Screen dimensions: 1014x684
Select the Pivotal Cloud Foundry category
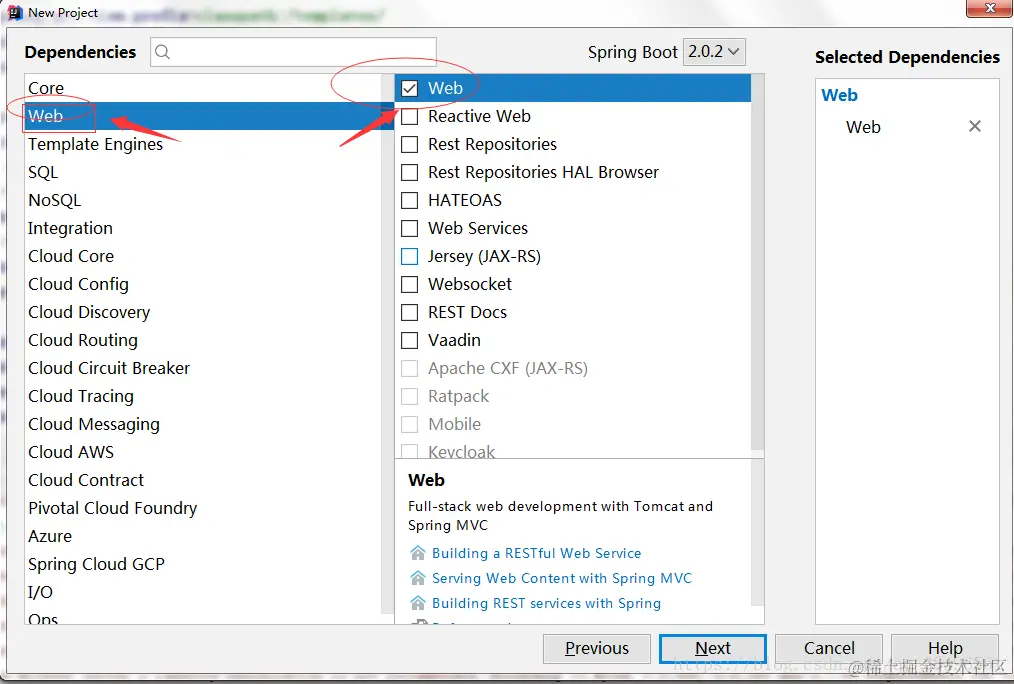[x=203, y=508]
